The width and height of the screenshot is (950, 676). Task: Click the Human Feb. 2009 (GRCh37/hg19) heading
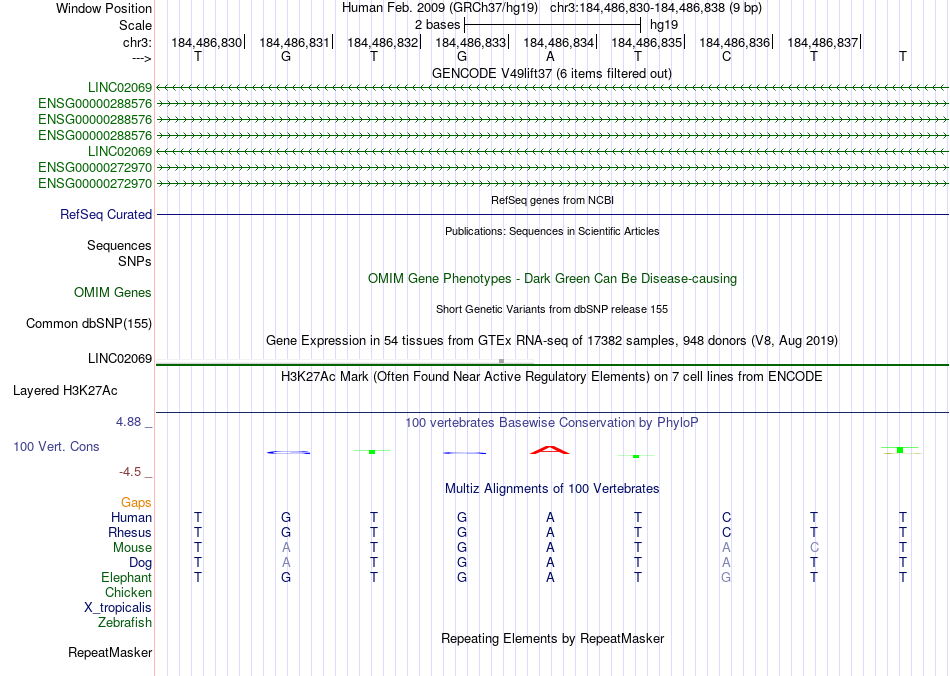440,8
